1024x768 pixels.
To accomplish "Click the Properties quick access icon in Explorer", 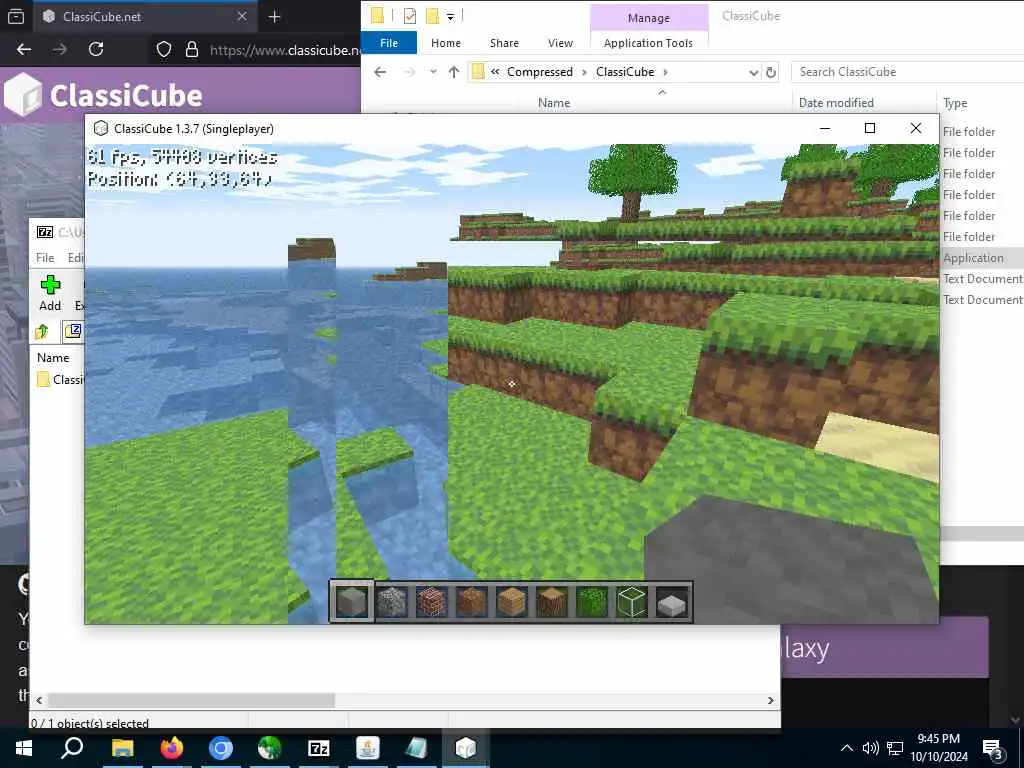I will (409, 16).
